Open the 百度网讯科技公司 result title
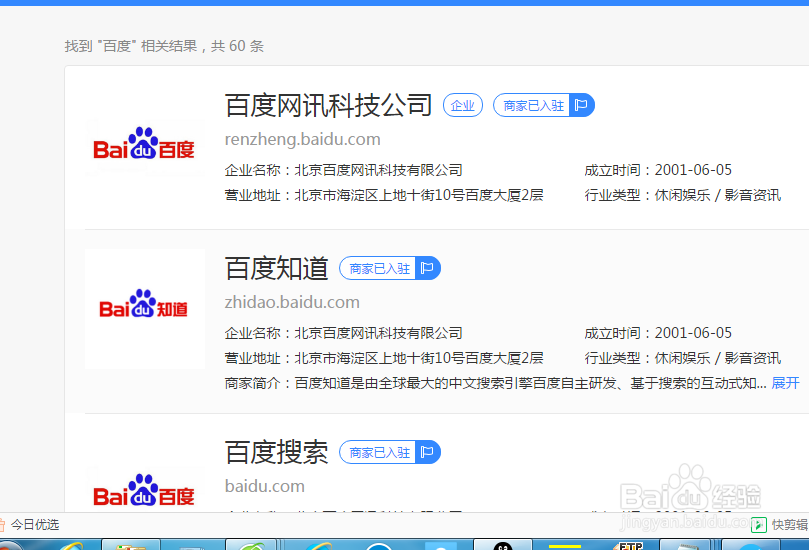Screen dimensions: 809x550 click(328, 105)
